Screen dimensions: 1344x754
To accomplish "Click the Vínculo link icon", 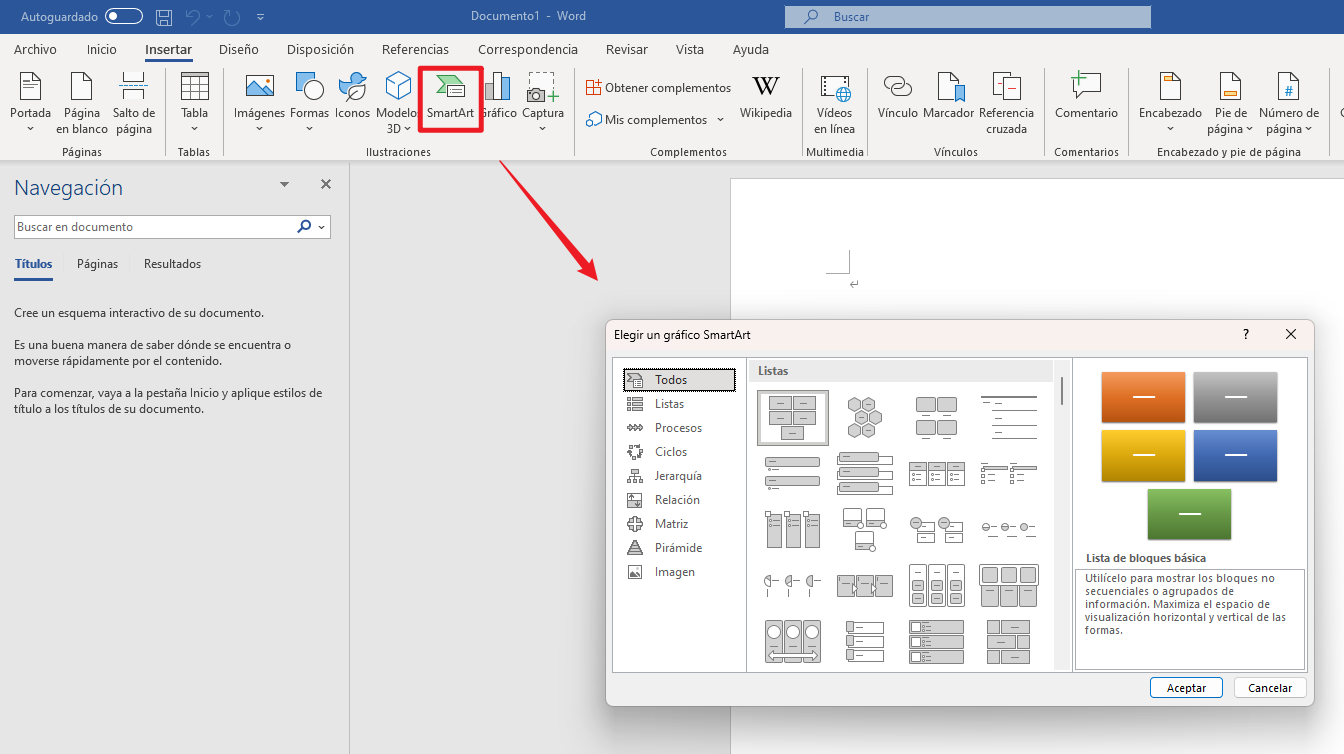I will [898, 87].
